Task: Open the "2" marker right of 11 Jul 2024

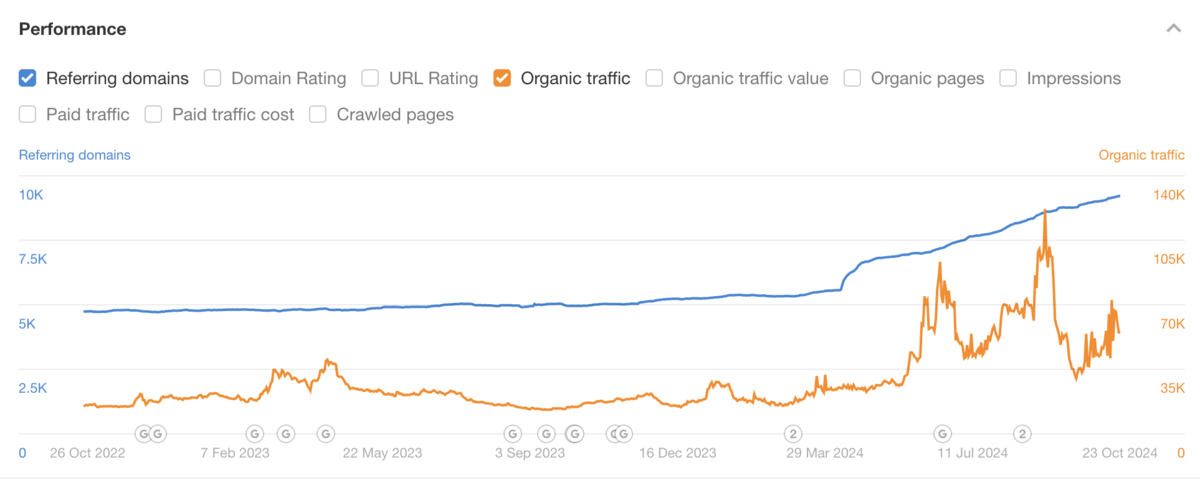Action: click(x=1022, y=433)
